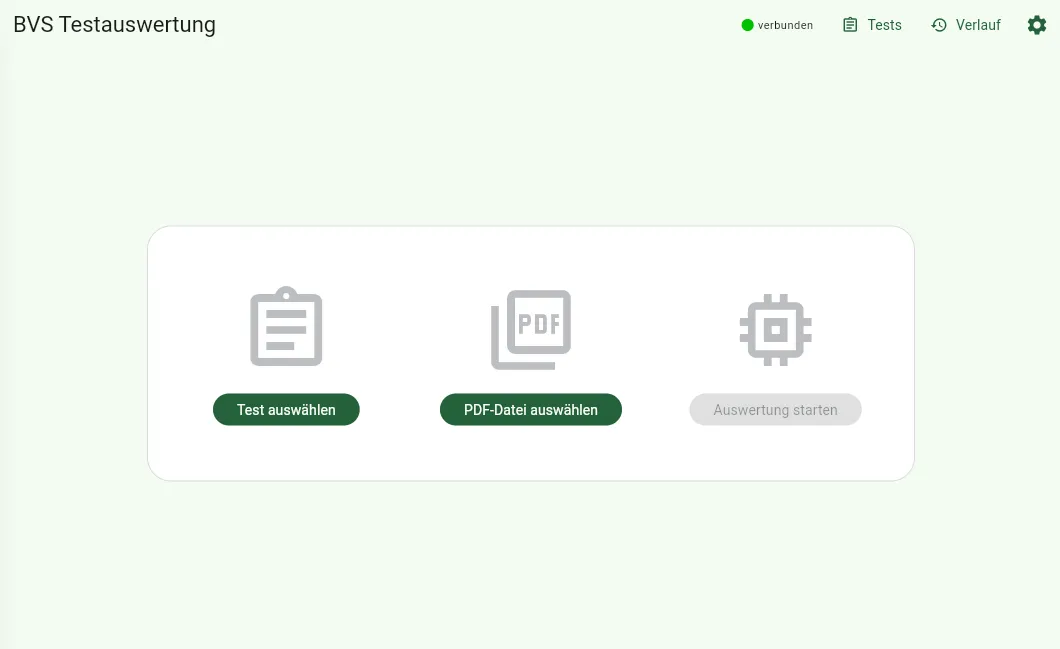Click the greyed-out Auswertung starten button

[x=775, y=410]
